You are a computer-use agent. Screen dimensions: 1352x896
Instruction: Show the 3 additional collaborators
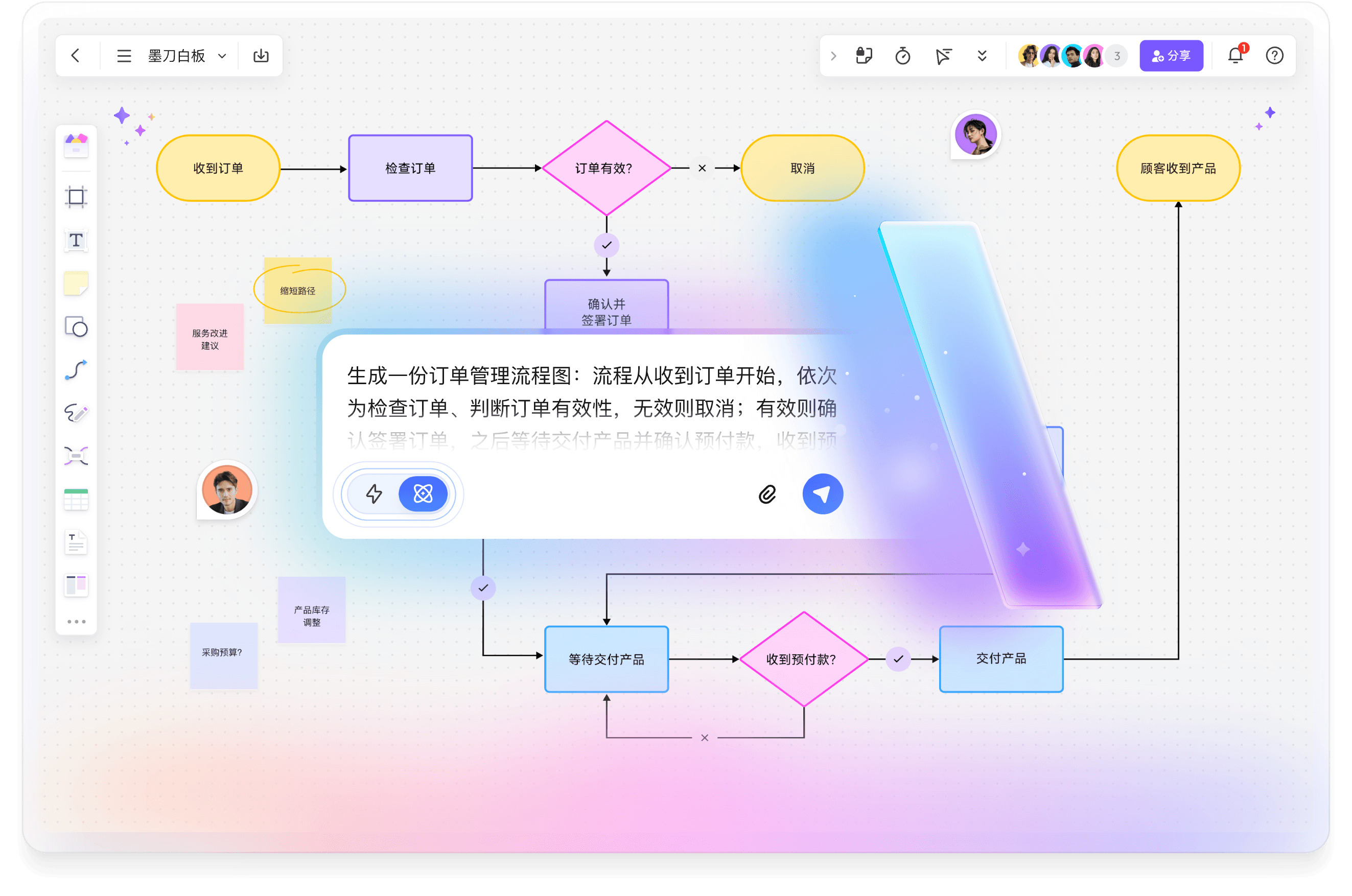(1116, 56)
